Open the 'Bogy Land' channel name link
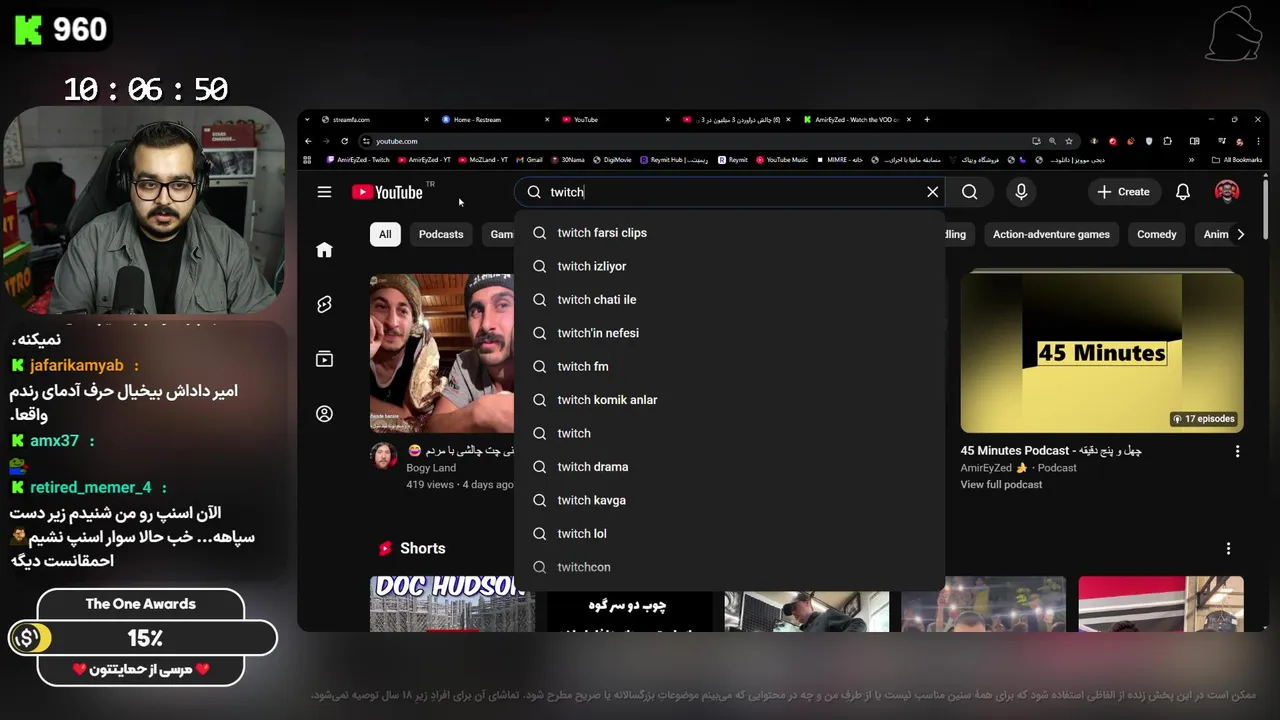Image resolution: width=1280 pixels, height=720 pixels. 431,468
